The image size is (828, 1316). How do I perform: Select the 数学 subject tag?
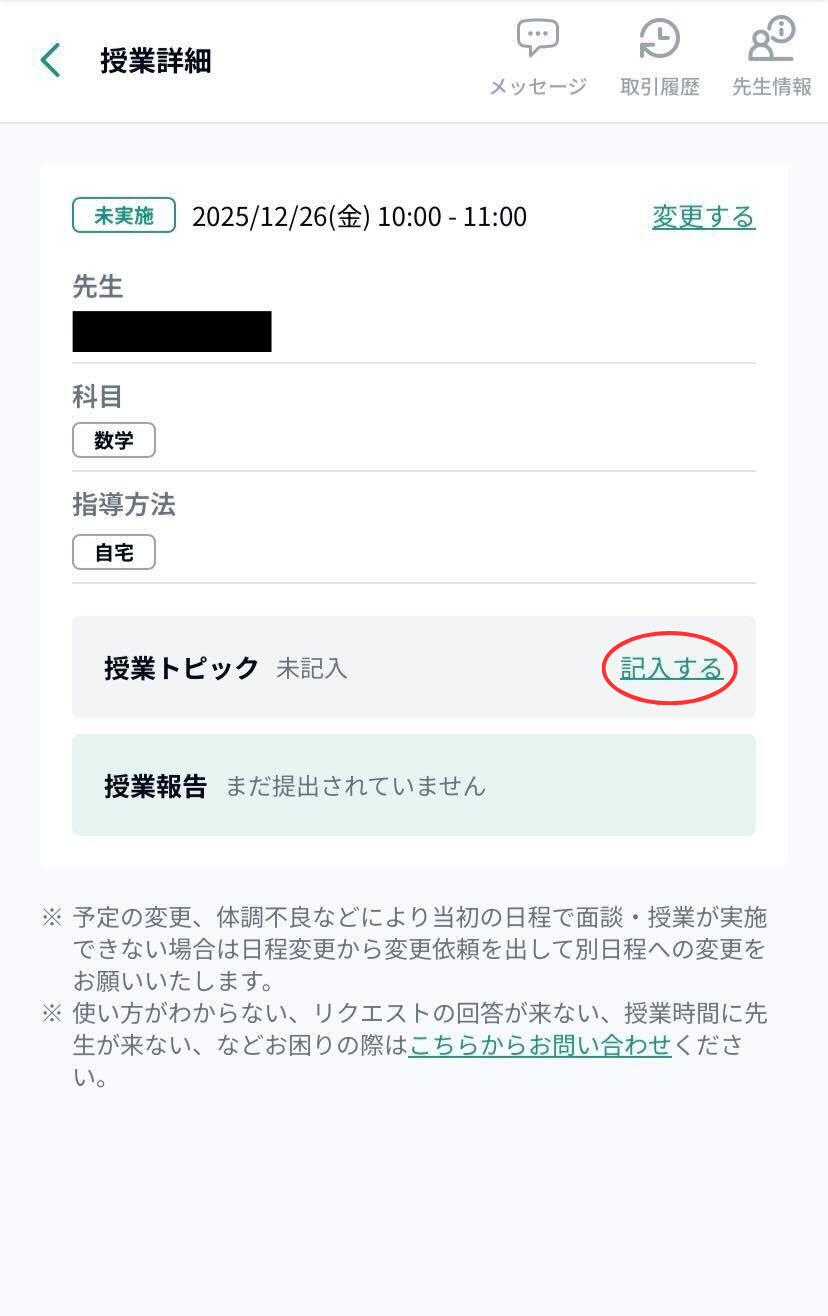[114, 441]
